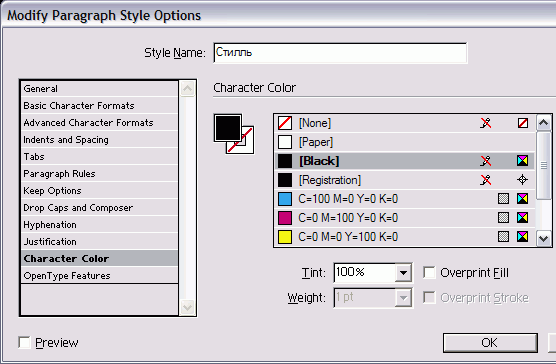Image resolution: width=556 pixels, height=364 pixels.
Task: Click the Style Name text field
Action: pyautogui.click(x=340, y=53)
